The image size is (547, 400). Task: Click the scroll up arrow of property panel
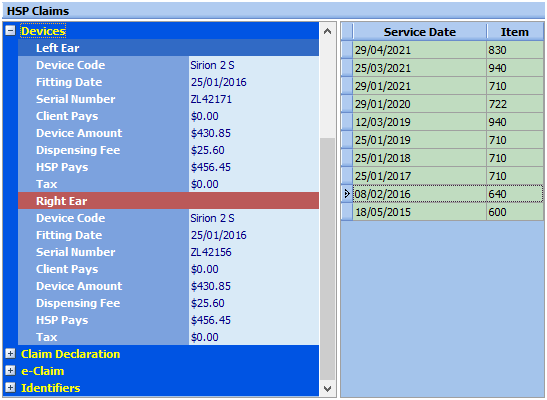tap(327, 31)
